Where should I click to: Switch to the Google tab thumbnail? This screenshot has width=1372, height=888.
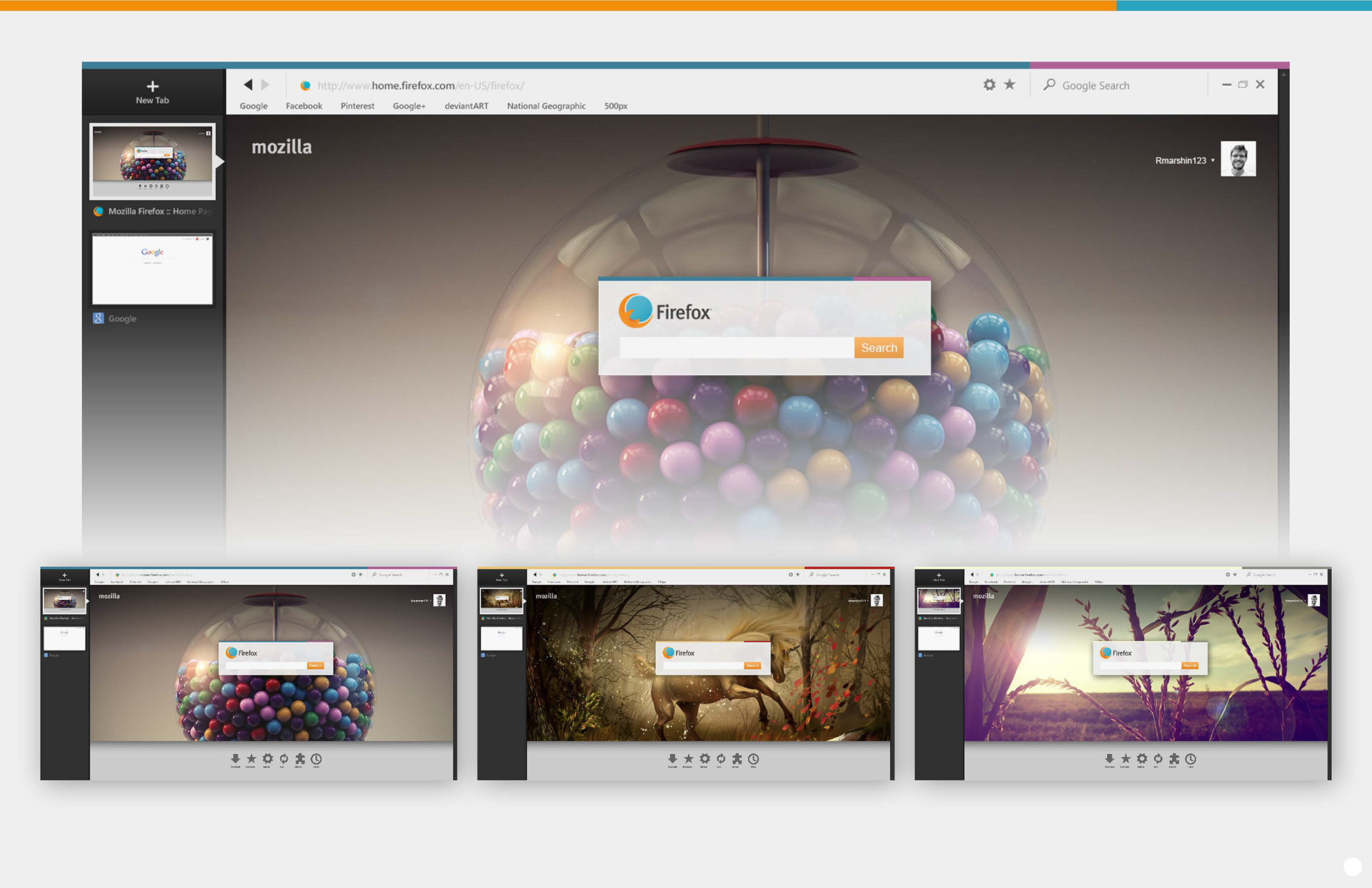pyautogui.click(x=152, y=270)
